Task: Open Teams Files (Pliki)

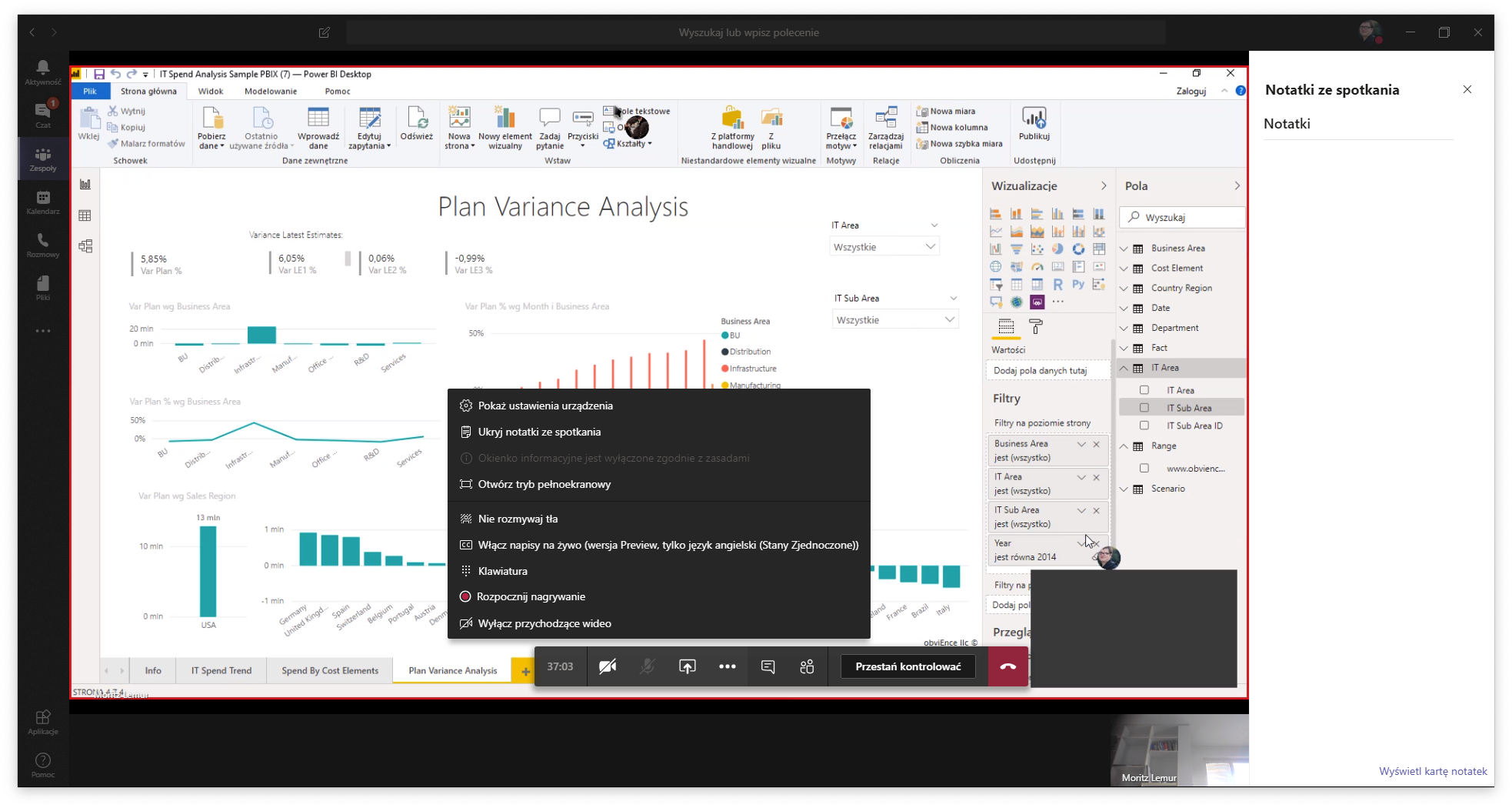Action: [x=43, y=289]
